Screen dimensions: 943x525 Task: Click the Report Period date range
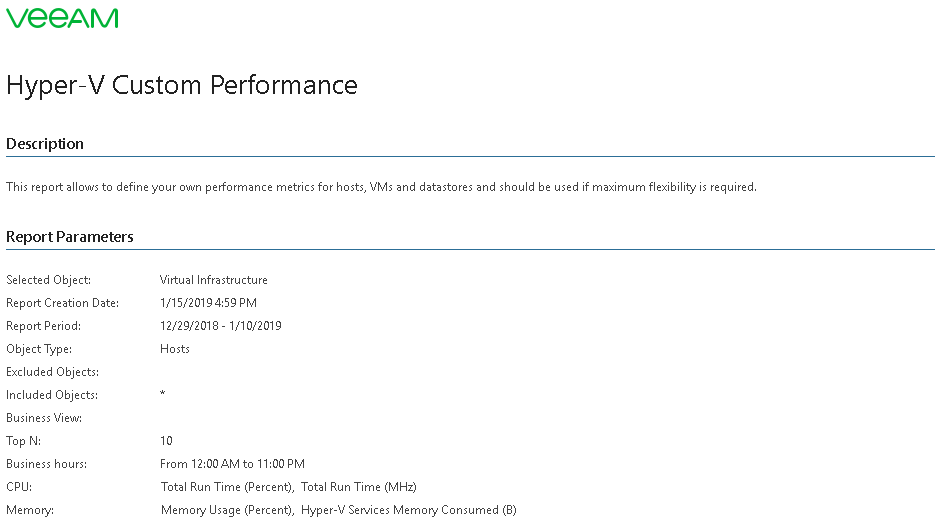tap(221, 326)
